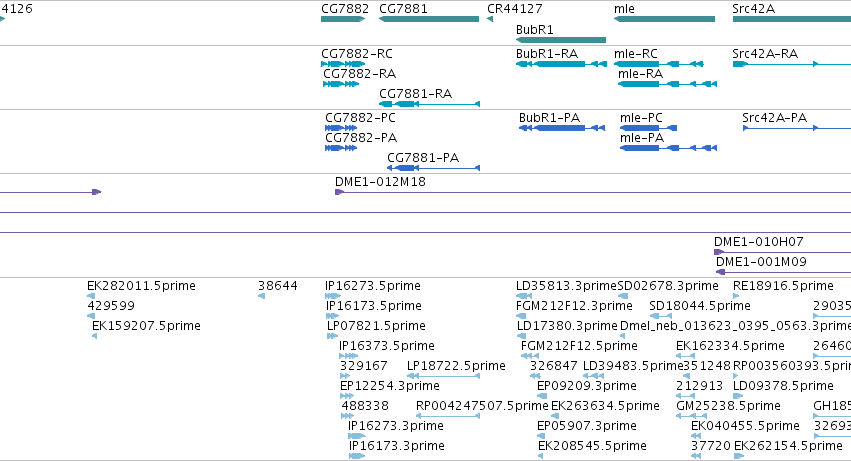Select the 351248 feature glyph
This screenshot has height=461, width=851.
click(x=687, y=376)
